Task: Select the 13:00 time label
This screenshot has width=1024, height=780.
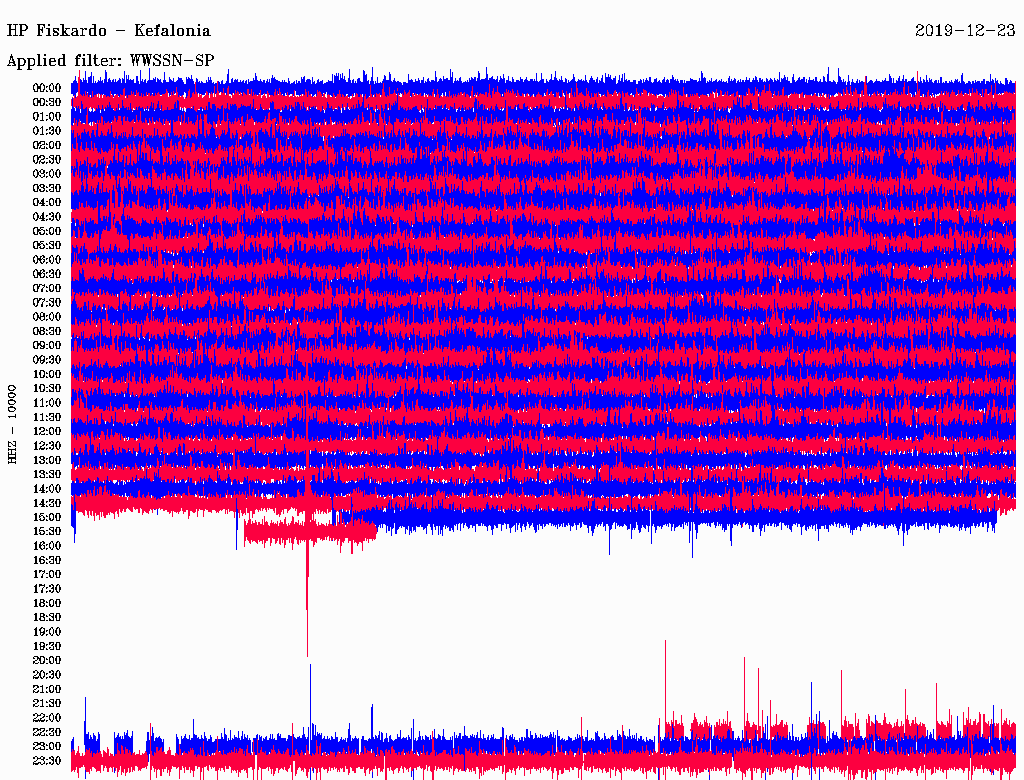Action: (x=47, y=461)
